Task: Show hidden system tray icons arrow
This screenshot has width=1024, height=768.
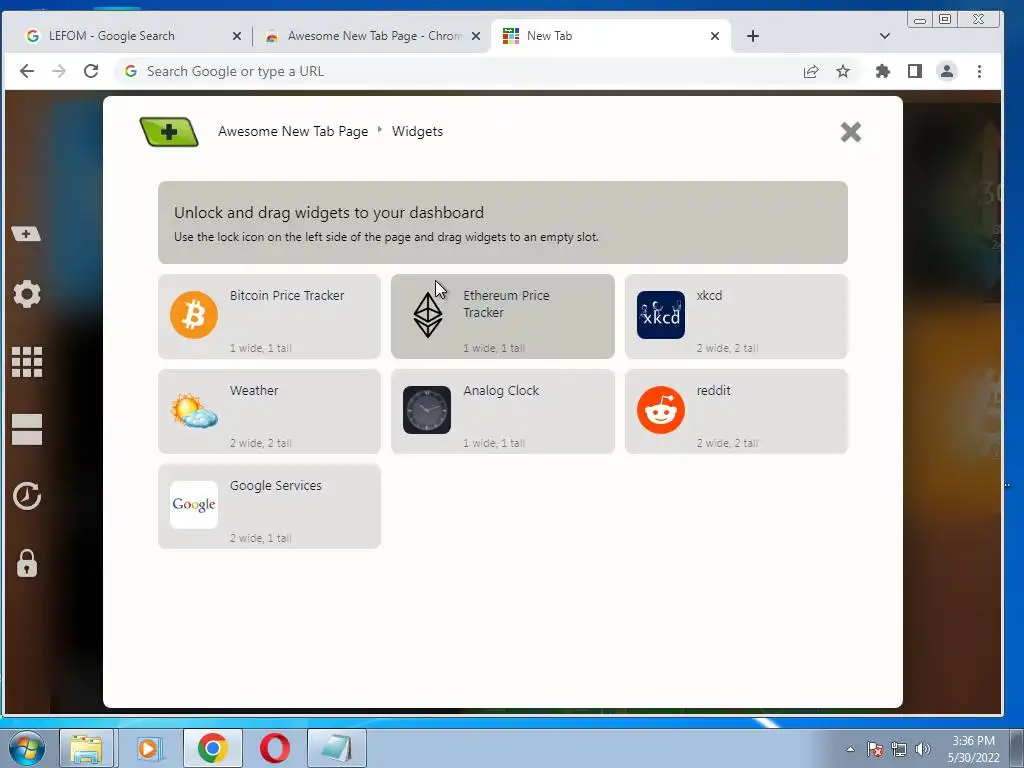Action: (x=850, y=749)
